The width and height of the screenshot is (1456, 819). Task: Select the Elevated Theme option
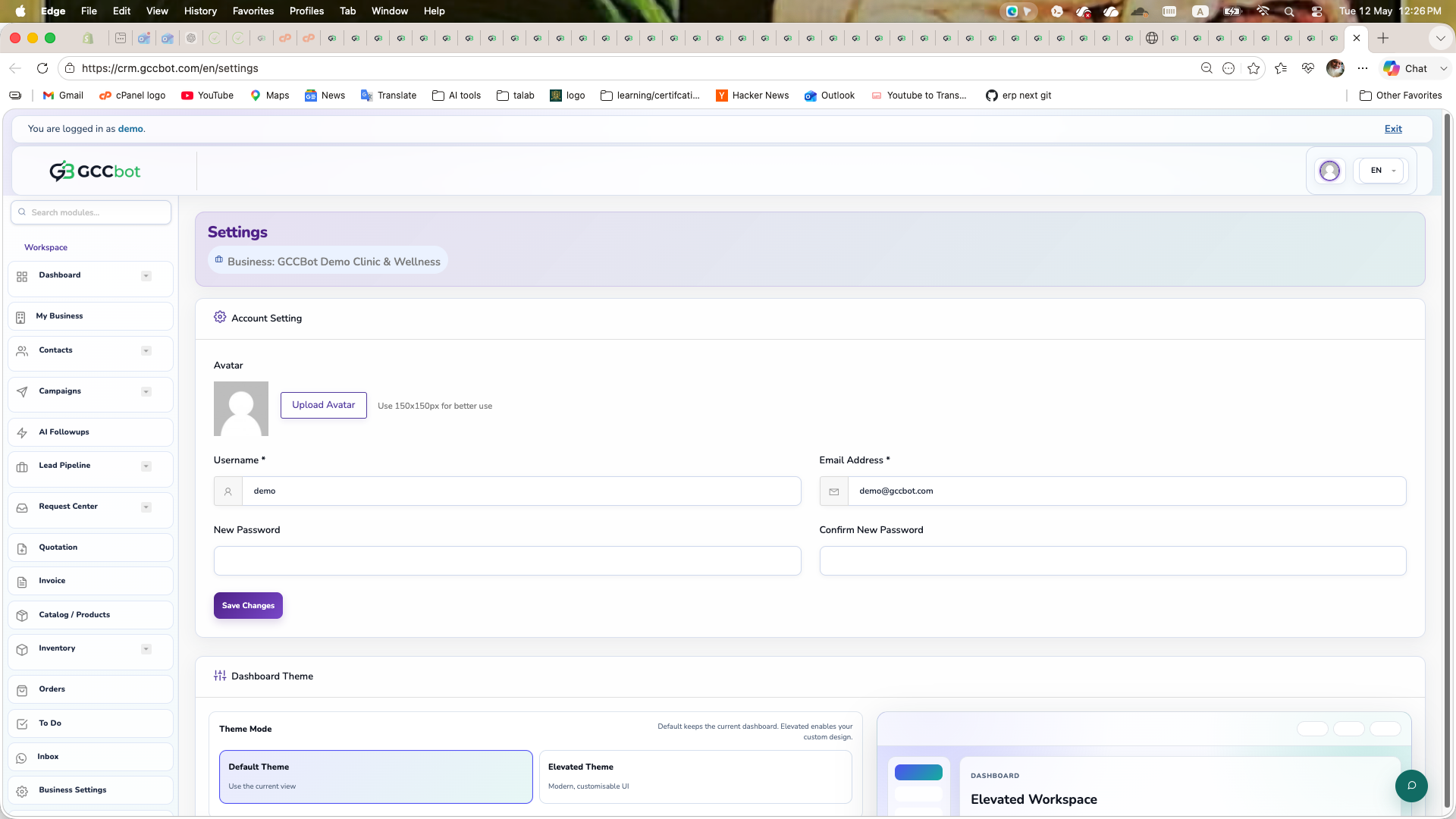tap(695, 777)
